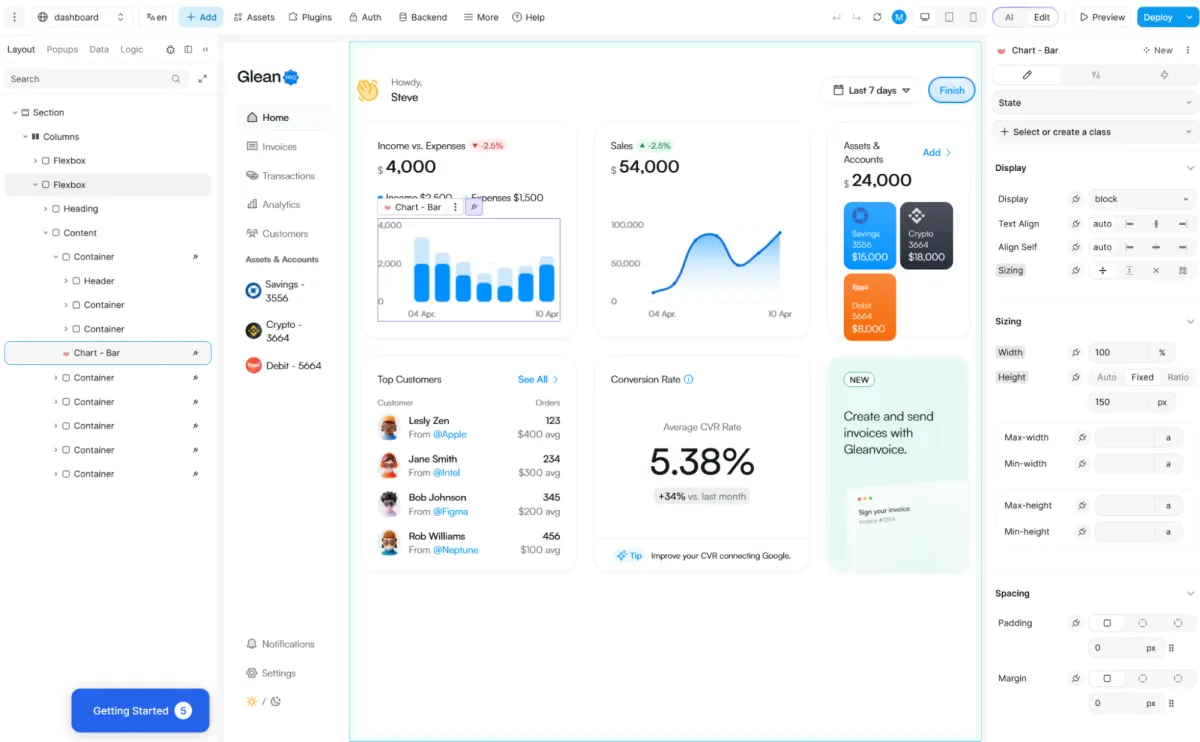
Task: Switch to tablet viewport icon
Action: click(x=949, y=17)
